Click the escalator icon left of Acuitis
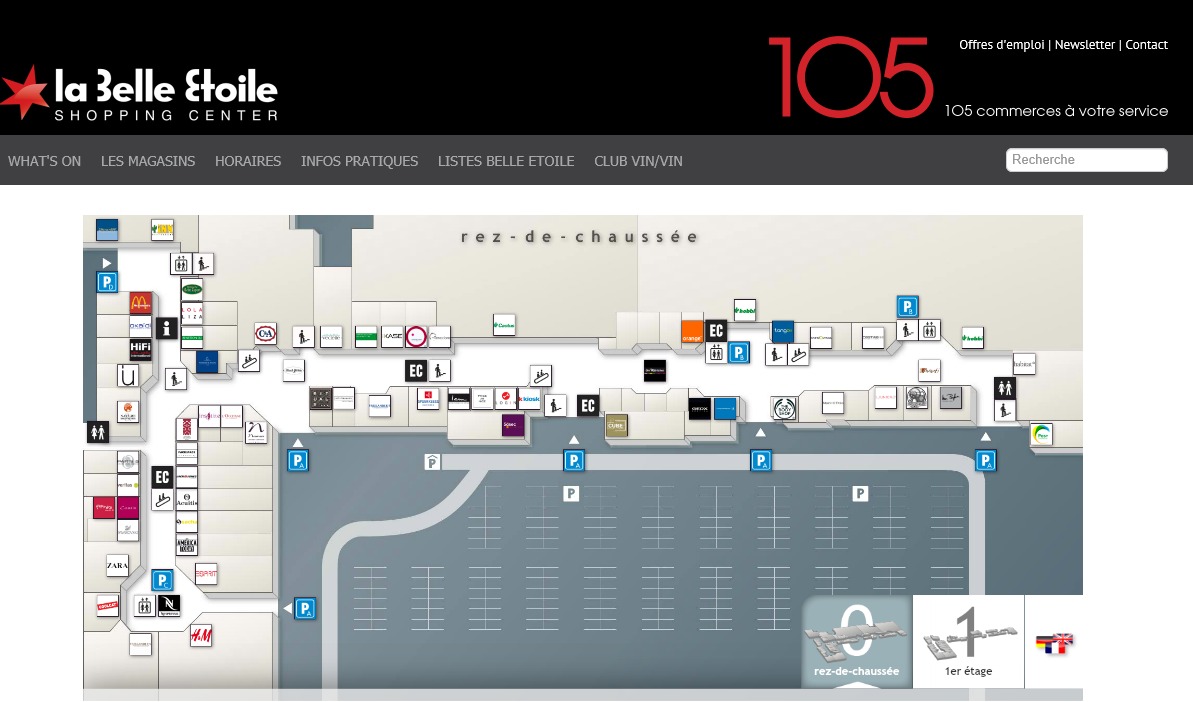Viewport: 1193px width, 702px height. (162, 500)
